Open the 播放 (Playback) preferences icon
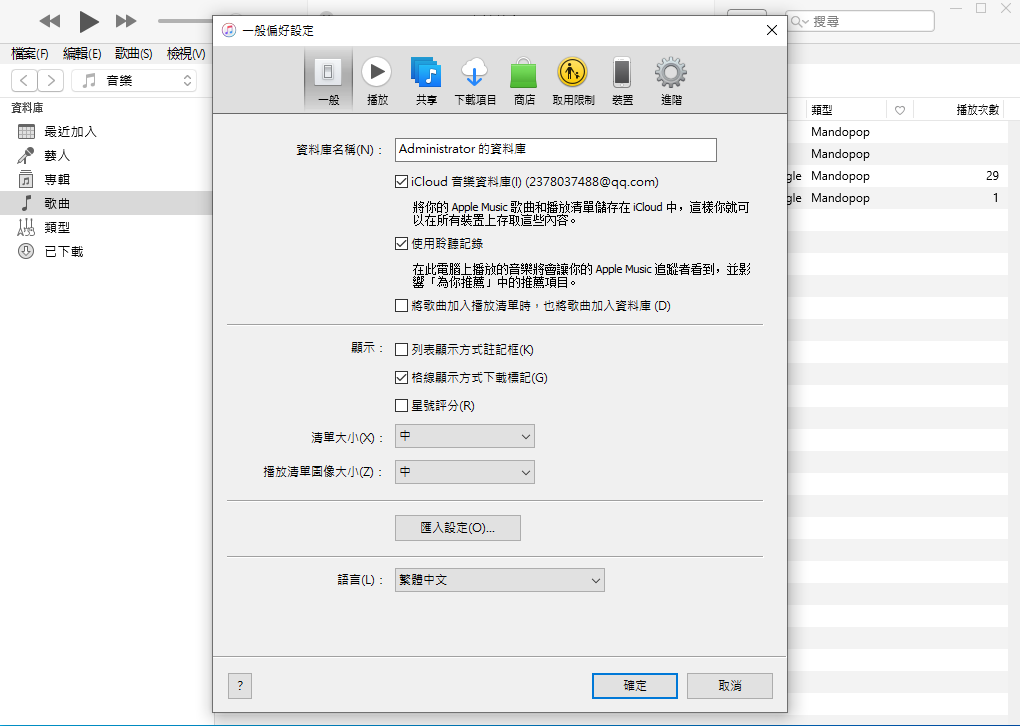This screenshot has height=726, width=1020. (377, 80)
